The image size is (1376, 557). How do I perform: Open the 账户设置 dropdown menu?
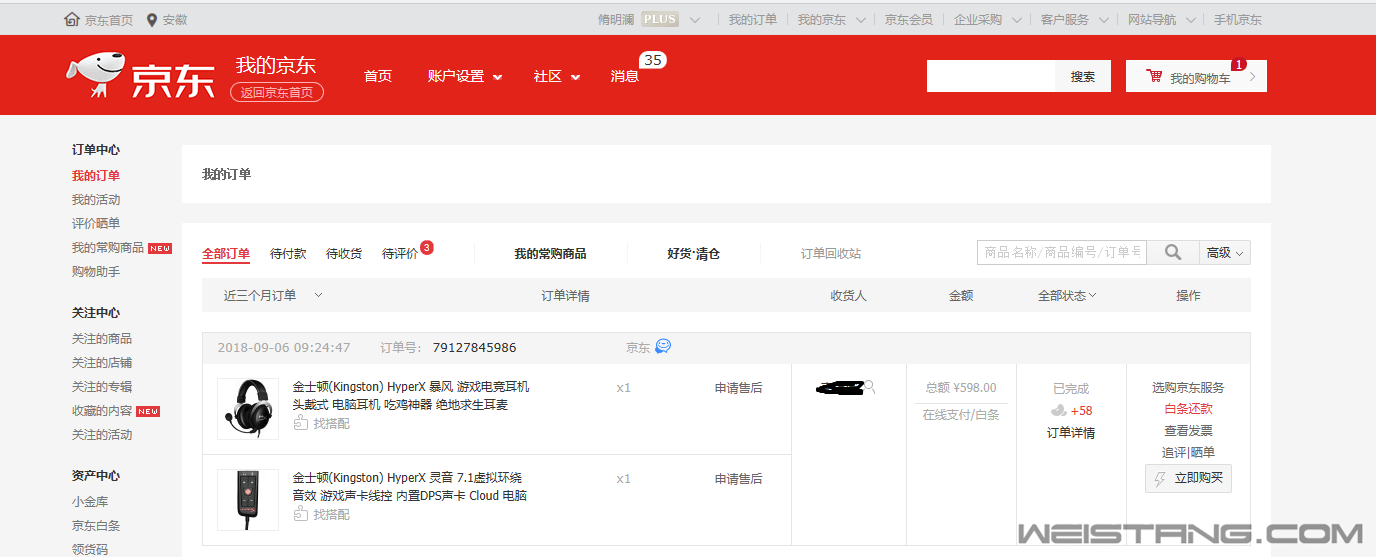click(465, 76)
